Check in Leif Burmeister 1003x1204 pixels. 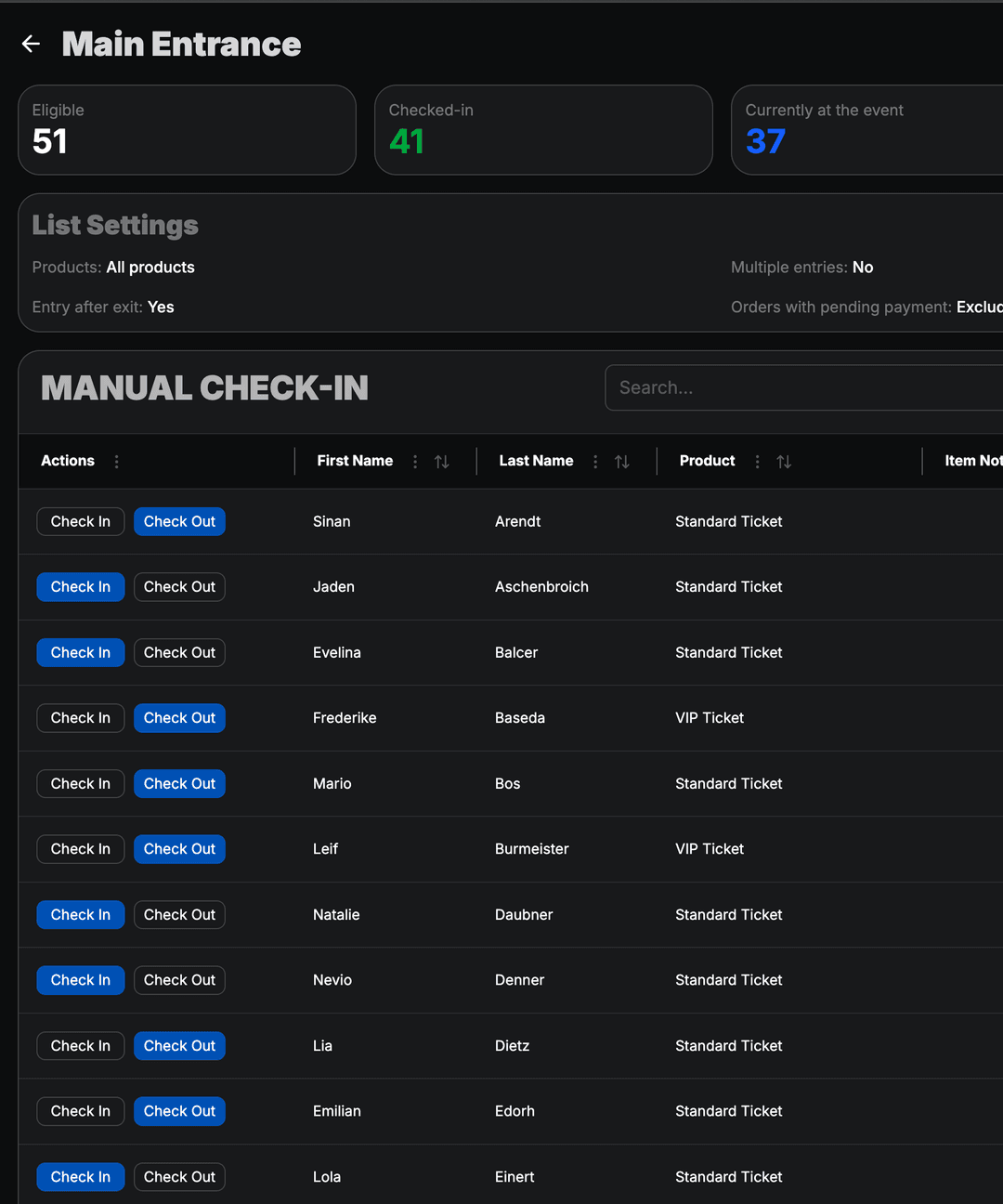(x=81, y=849)
